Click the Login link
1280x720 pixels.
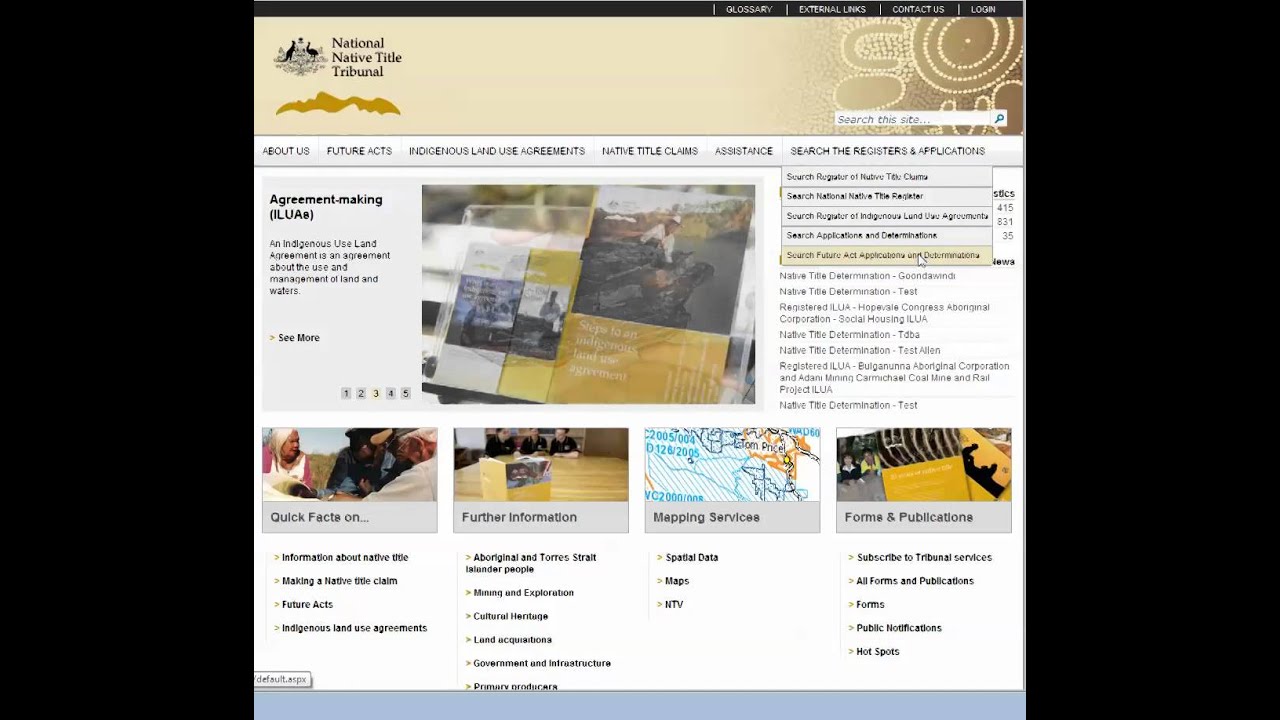tap(983, 9)
